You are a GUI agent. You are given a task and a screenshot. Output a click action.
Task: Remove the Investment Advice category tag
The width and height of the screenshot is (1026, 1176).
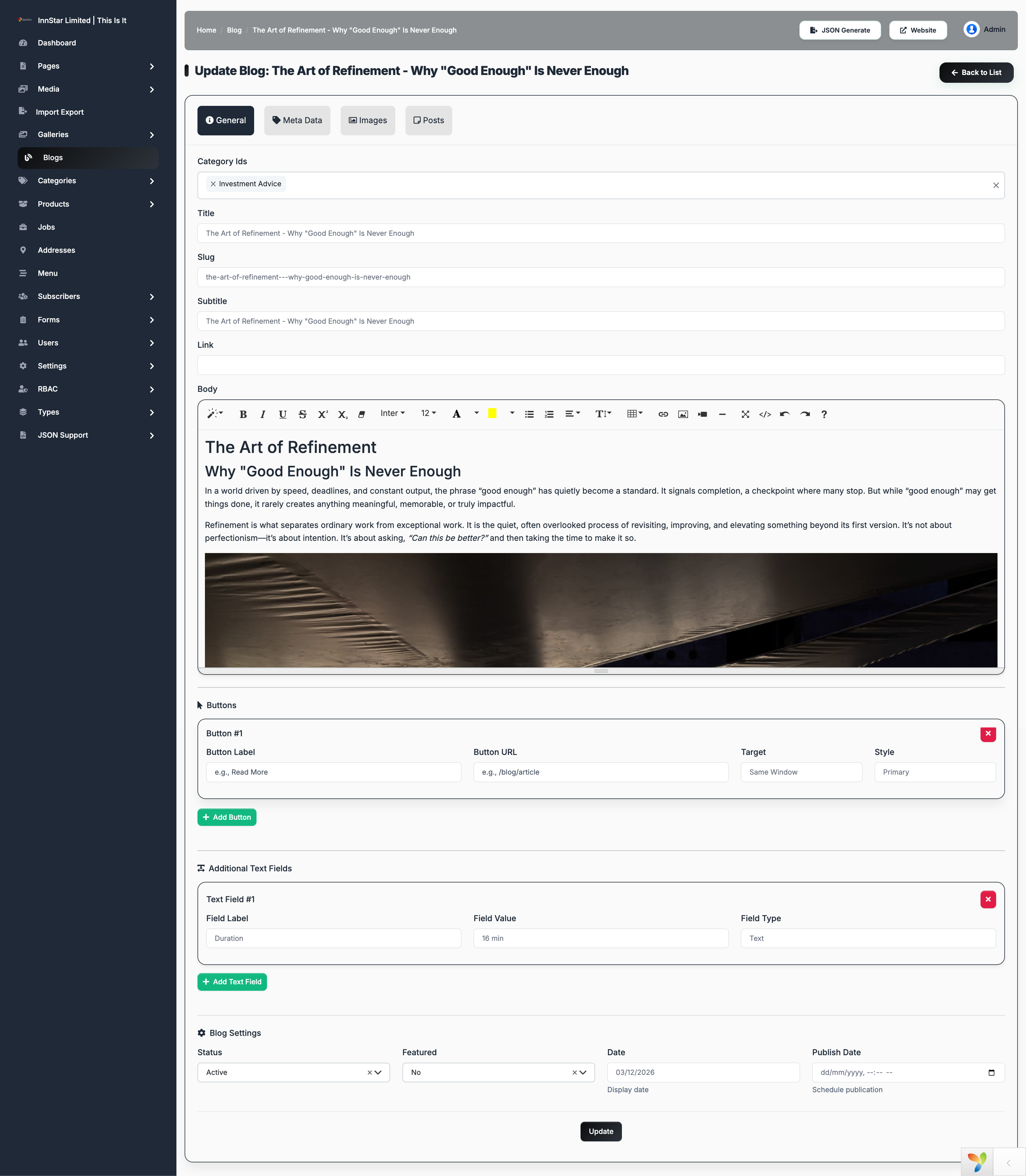213,184
